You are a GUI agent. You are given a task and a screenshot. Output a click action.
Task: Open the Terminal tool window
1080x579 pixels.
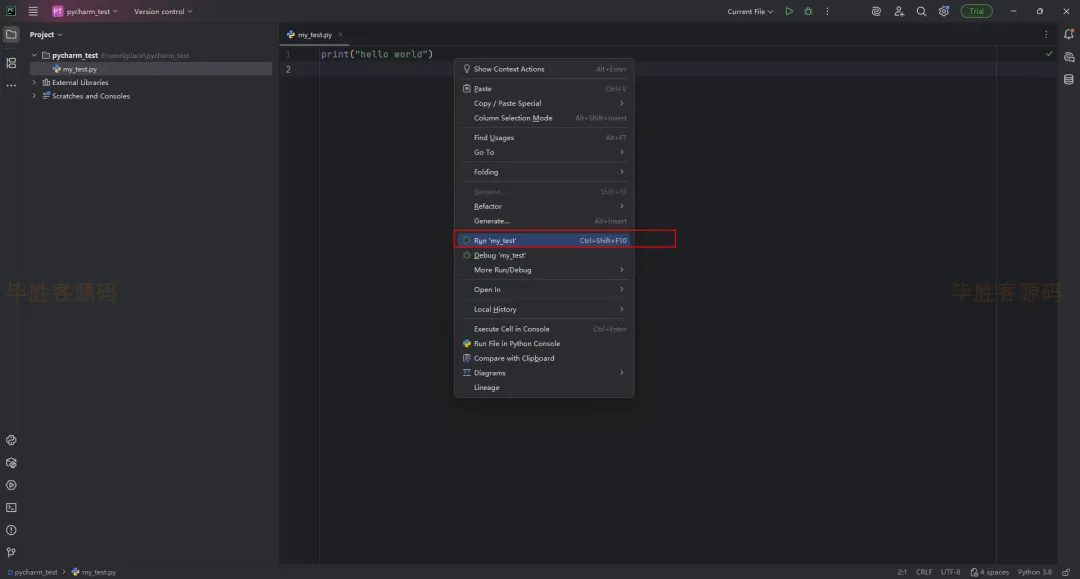(11, 508)
